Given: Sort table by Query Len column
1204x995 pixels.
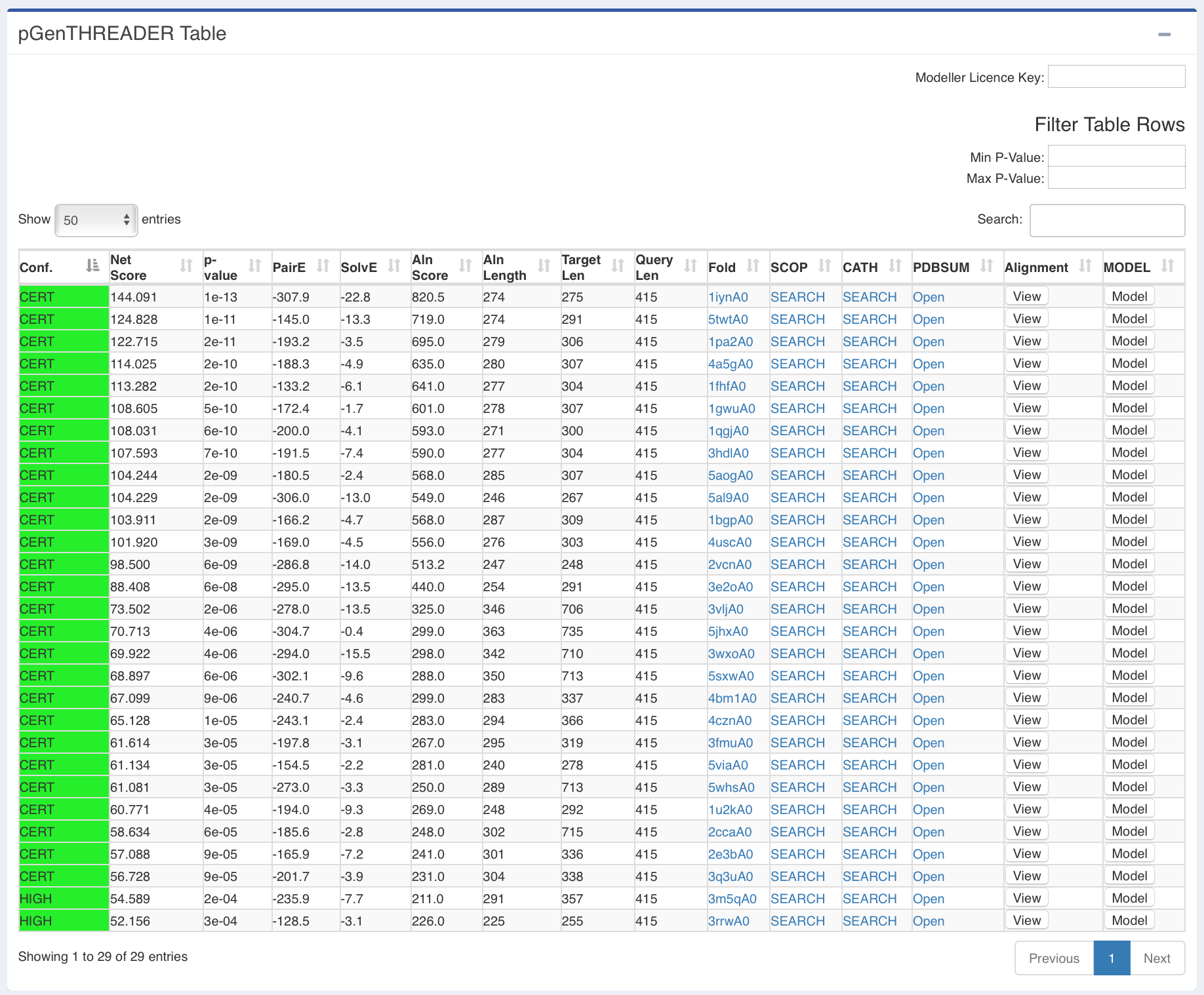Looking at the screenshot, I should click(671, 267).
